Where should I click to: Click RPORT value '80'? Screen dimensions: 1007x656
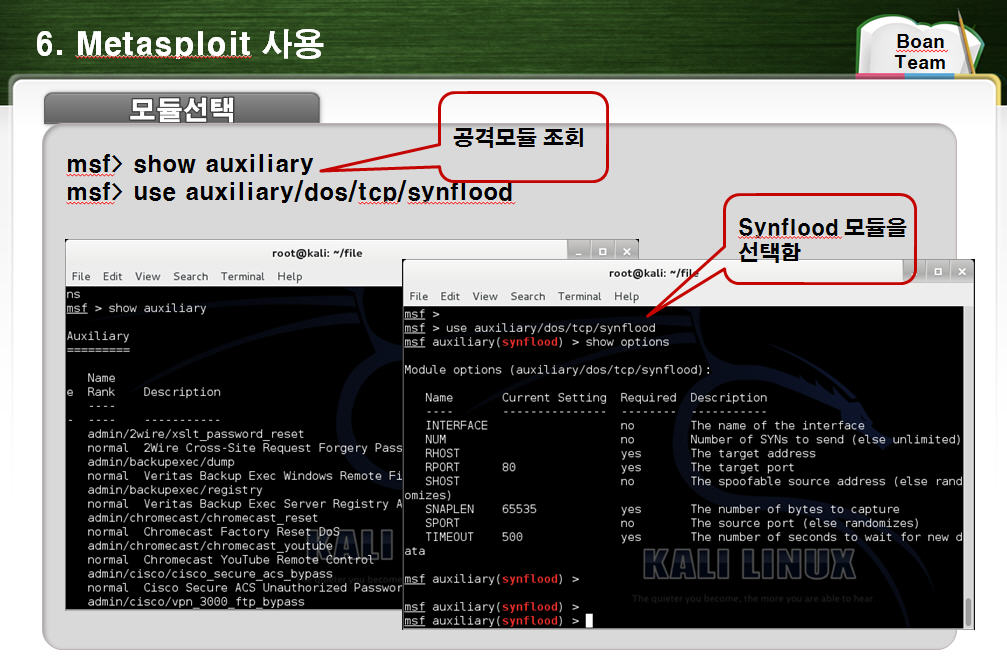point(509,468)
